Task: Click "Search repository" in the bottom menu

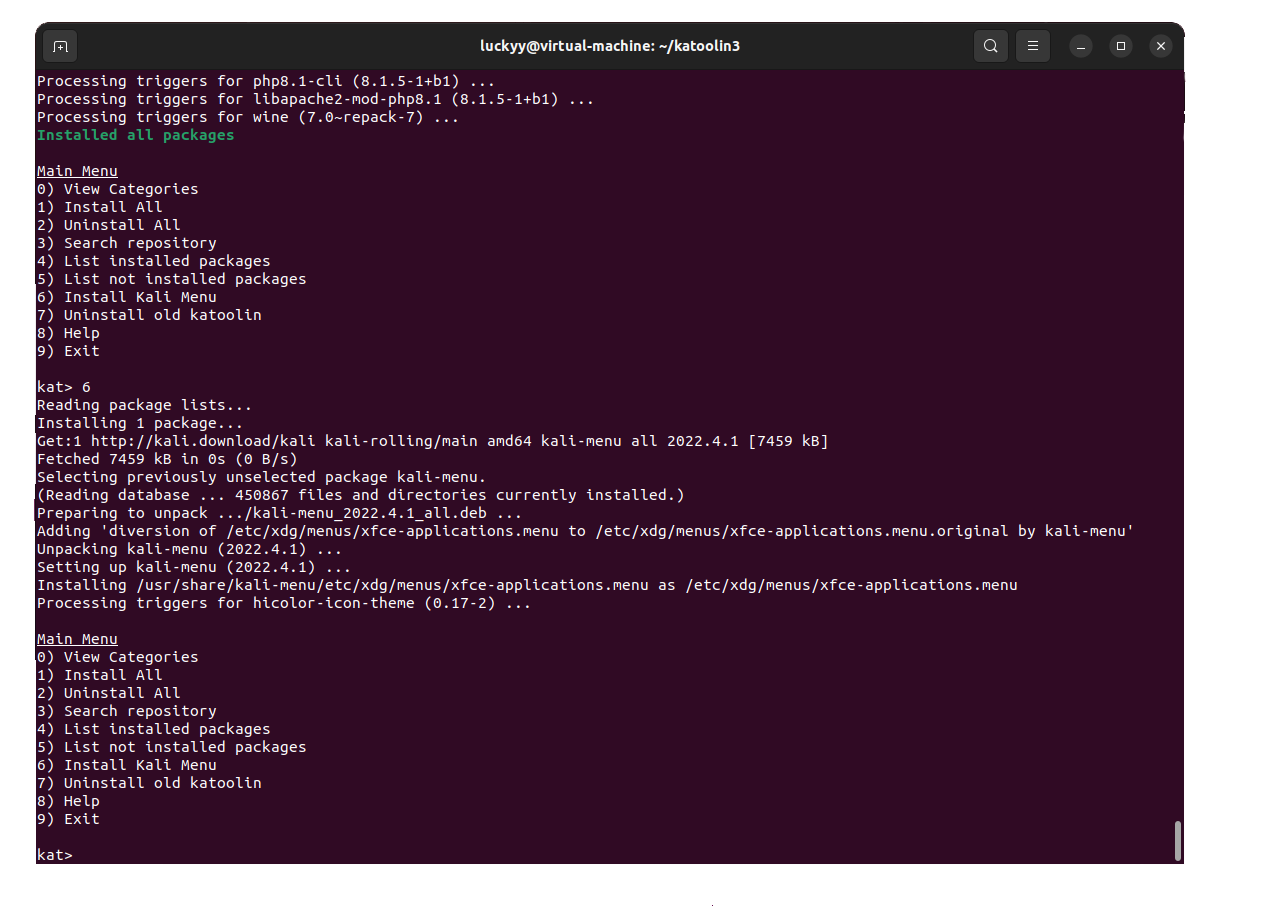Action: coord(139,711)
